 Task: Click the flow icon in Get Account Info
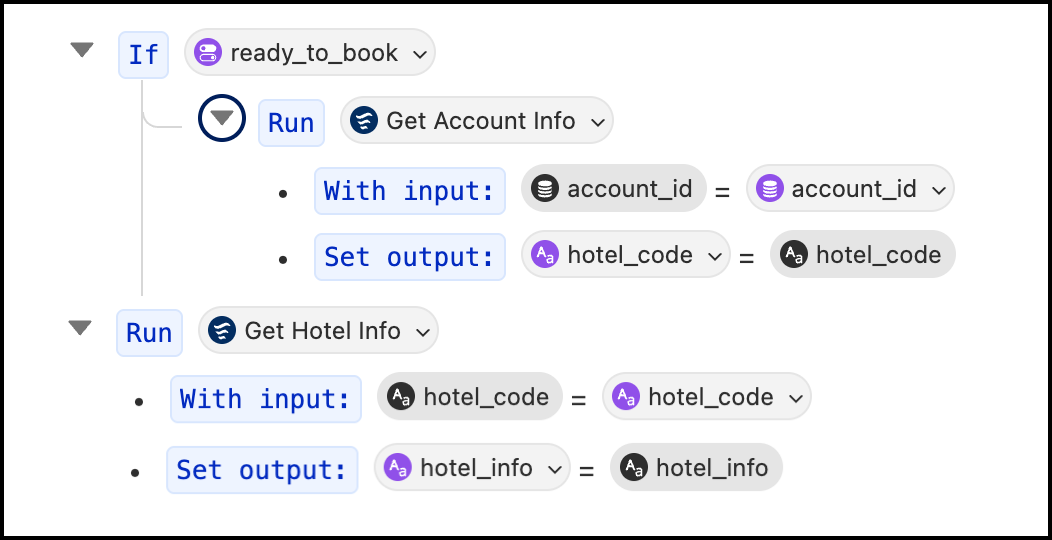pyautogui.click(x=364, y=121)
